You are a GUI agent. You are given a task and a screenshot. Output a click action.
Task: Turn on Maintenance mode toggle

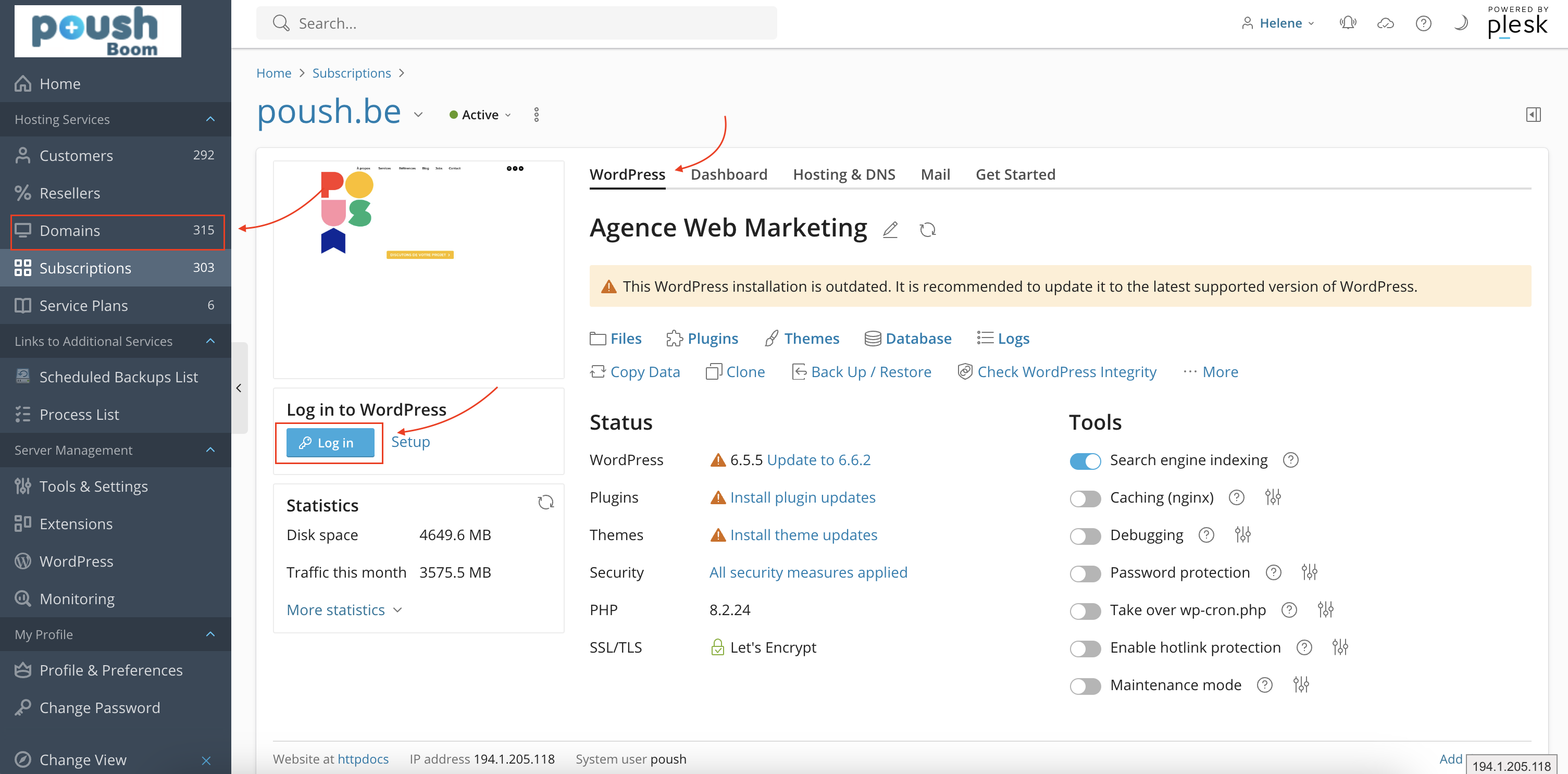(1085, 686)
